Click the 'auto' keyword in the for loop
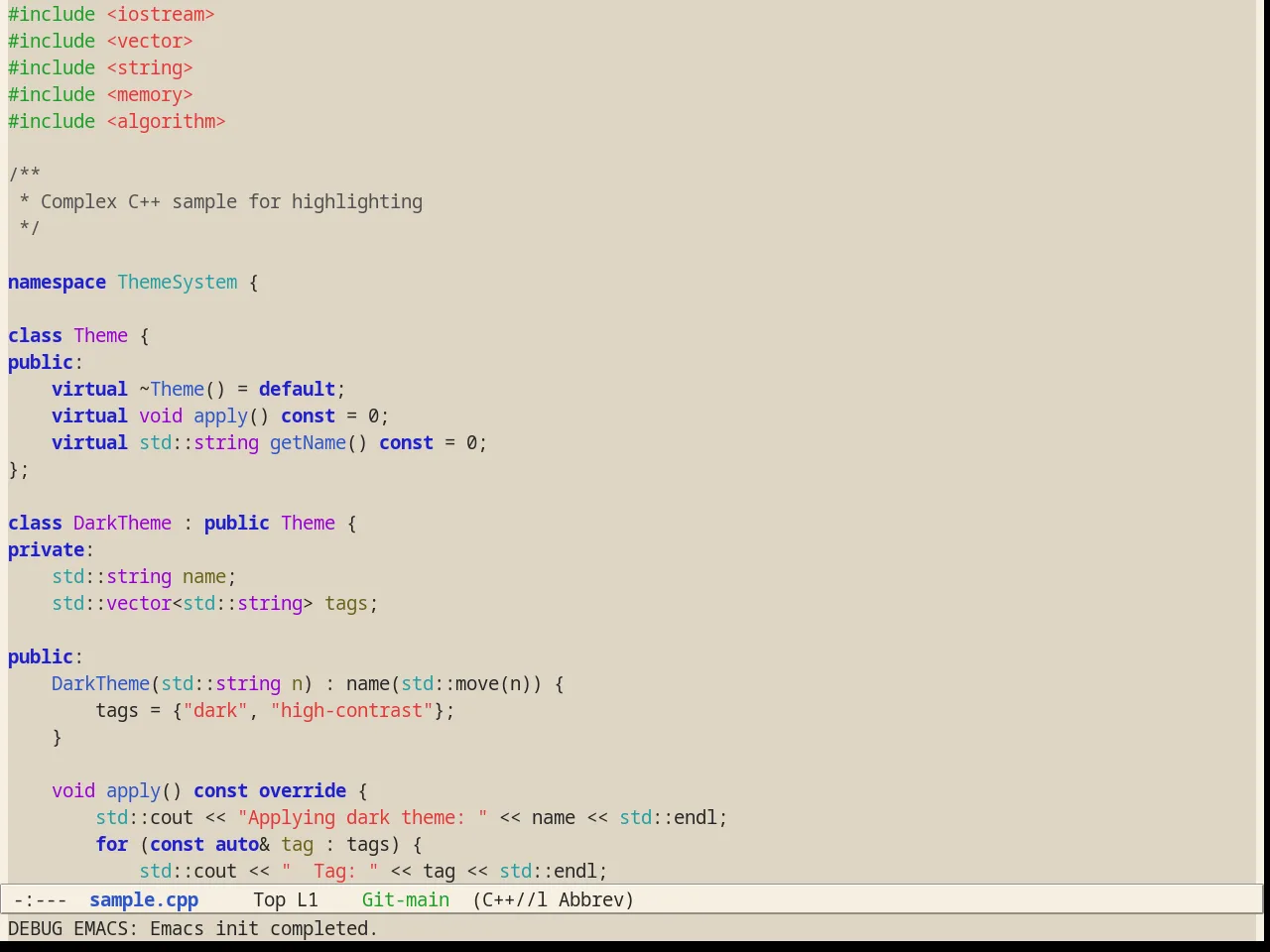This screenshot has width=1270, height=952. pyautogui.click(x=237, y=844)
